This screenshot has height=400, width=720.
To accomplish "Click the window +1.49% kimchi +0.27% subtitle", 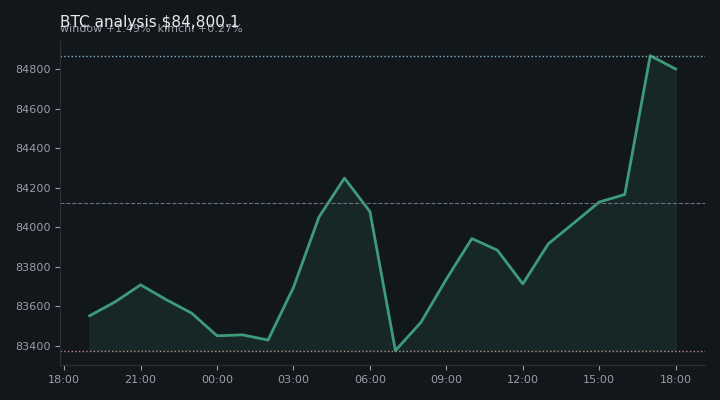I will pos(151,28).
